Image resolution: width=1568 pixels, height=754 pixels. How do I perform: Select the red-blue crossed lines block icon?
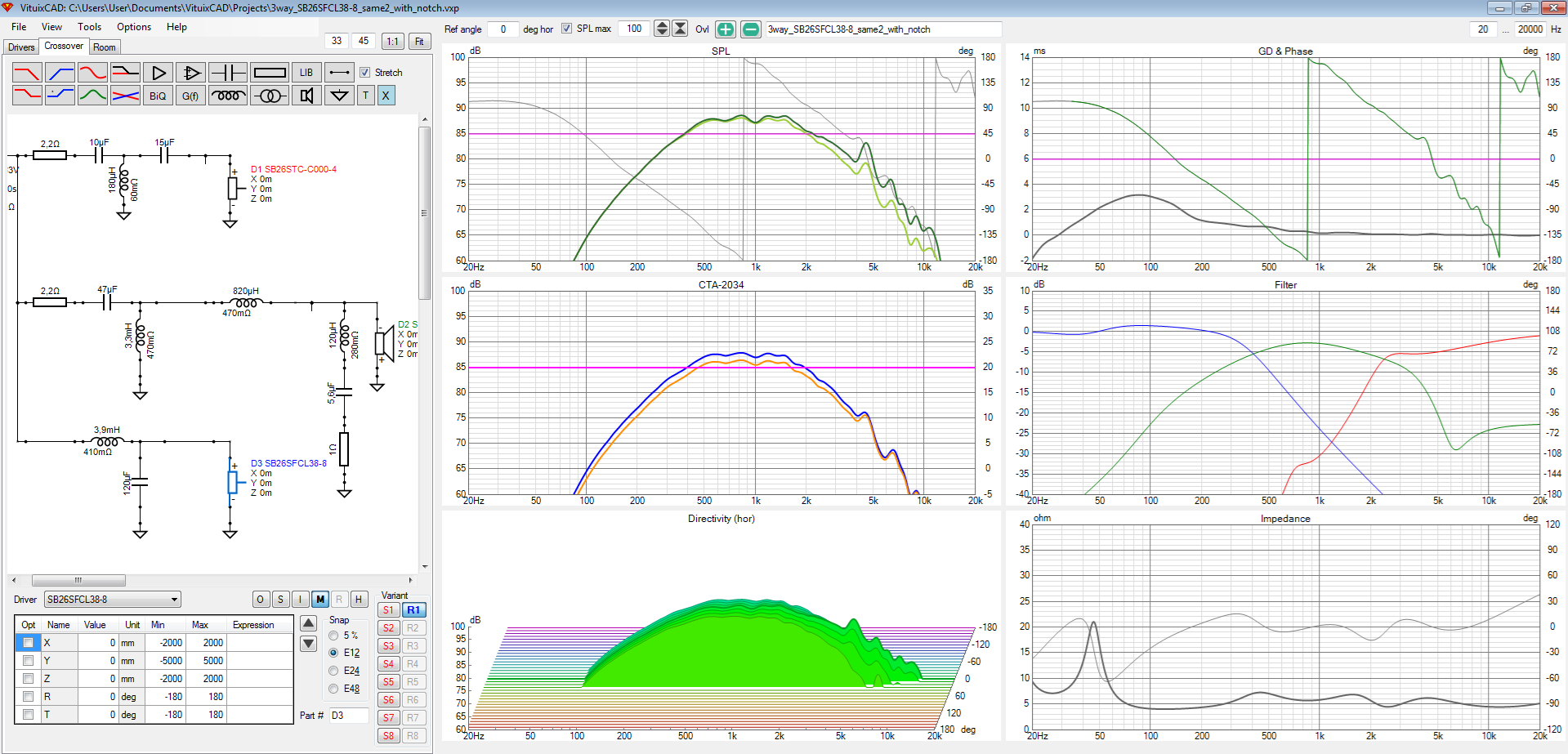pyautogui.click(x=125, y=96)
